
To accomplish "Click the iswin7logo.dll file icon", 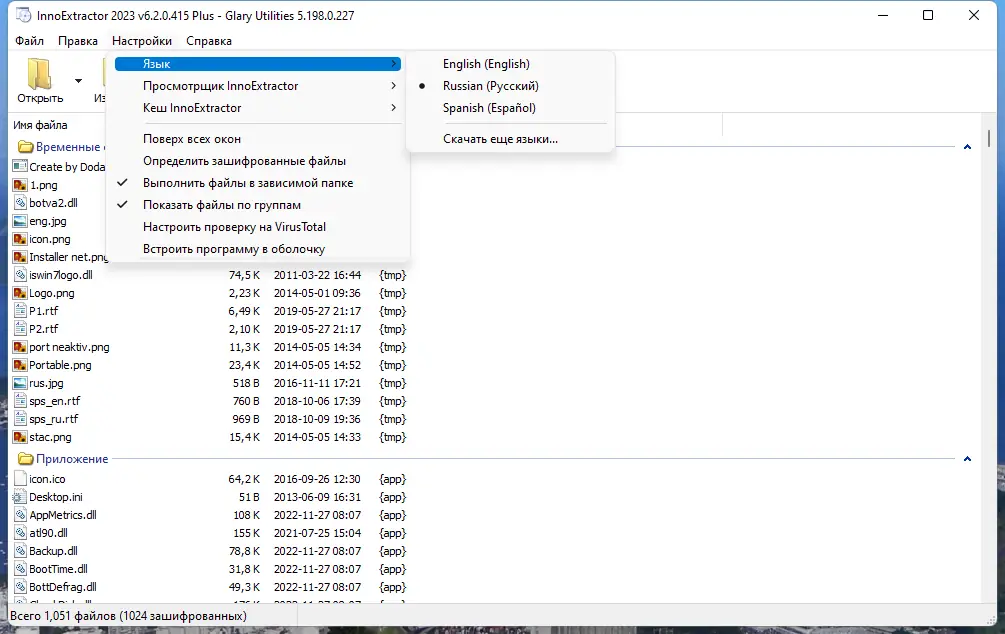I will click(20, 275).
